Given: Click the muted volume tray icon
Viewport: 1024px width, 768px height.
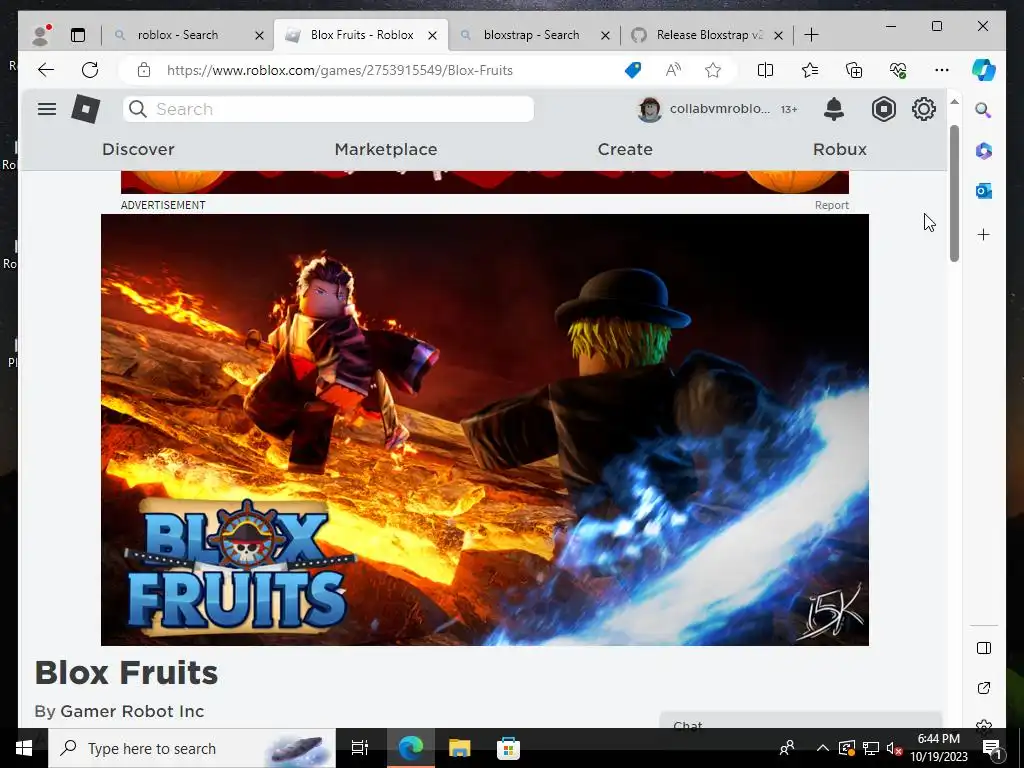Looking at the screenshot, I should [x=894, y=748].
